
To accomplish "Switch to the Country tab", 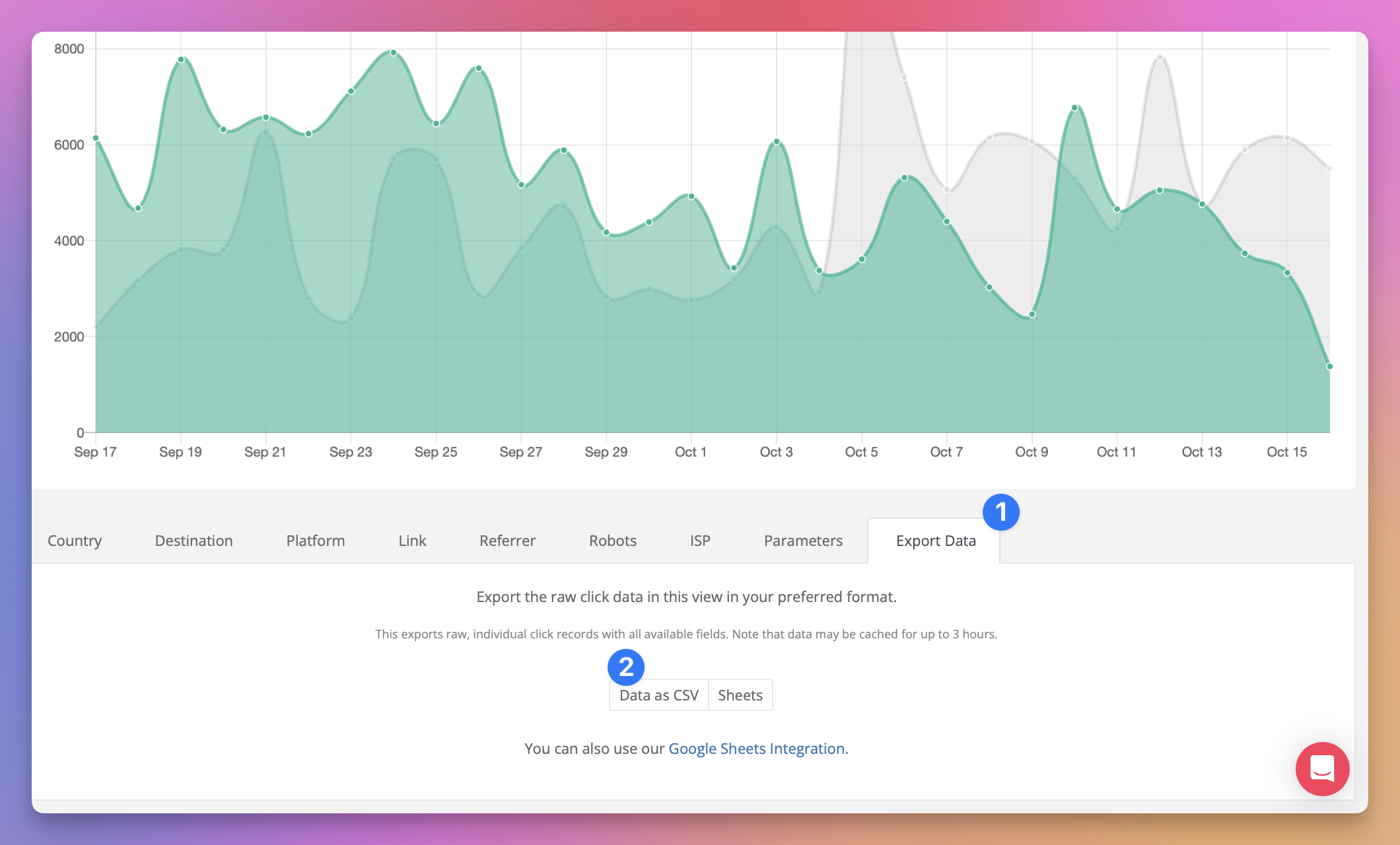I will tap(75, 541).
